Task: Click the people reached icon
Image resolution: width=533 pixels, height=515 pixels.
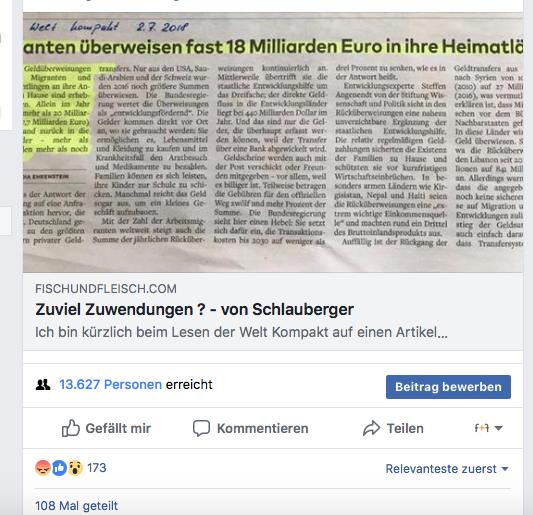Action: 43,384
